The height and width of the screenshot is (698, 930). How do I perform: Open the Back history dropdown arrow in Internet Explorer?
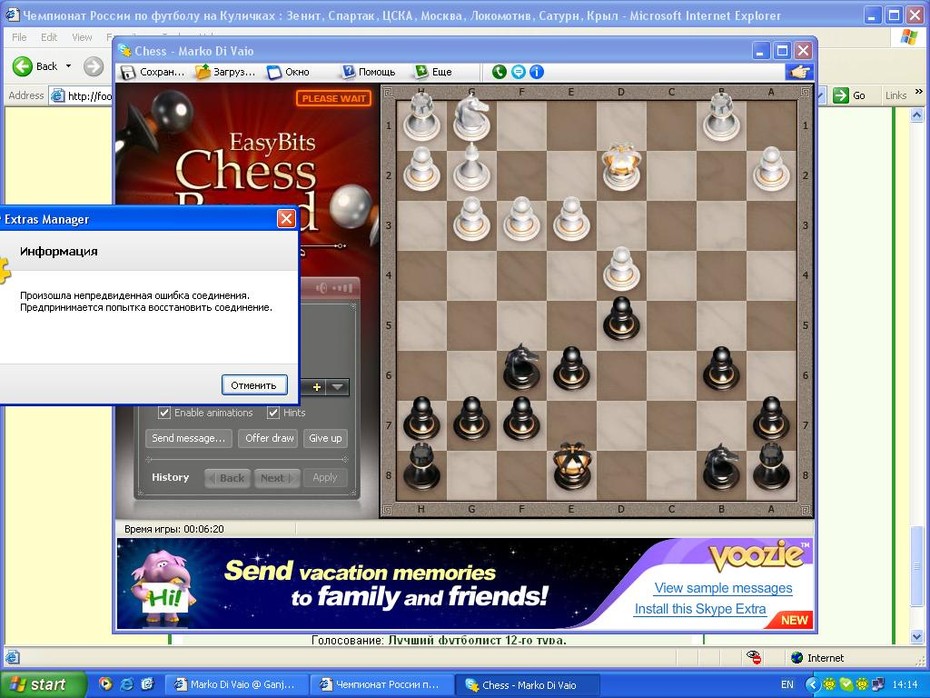[68, 66]
